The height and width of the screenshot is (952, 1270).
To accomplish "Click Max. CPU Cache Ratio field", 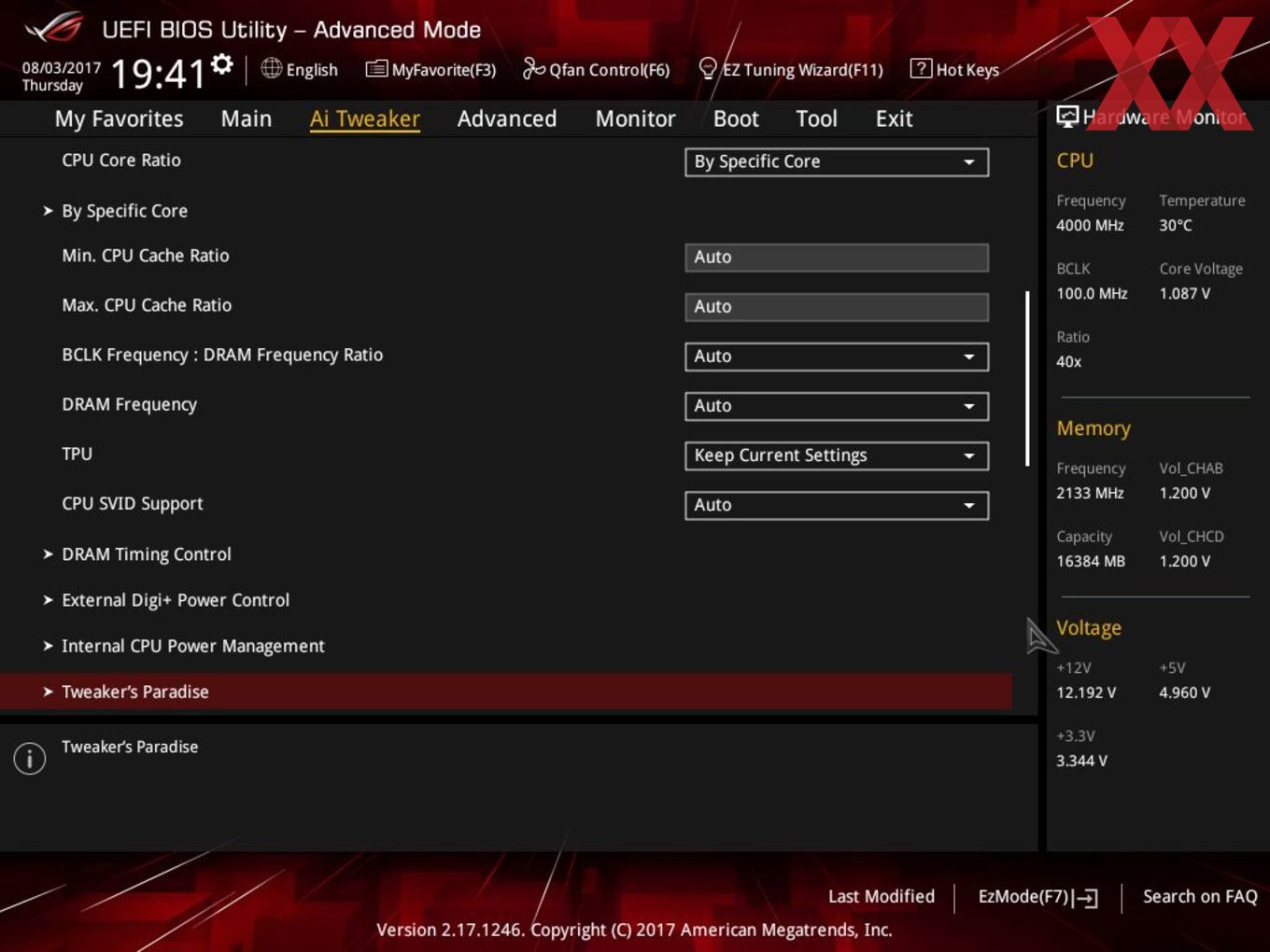I will point(837,307).
